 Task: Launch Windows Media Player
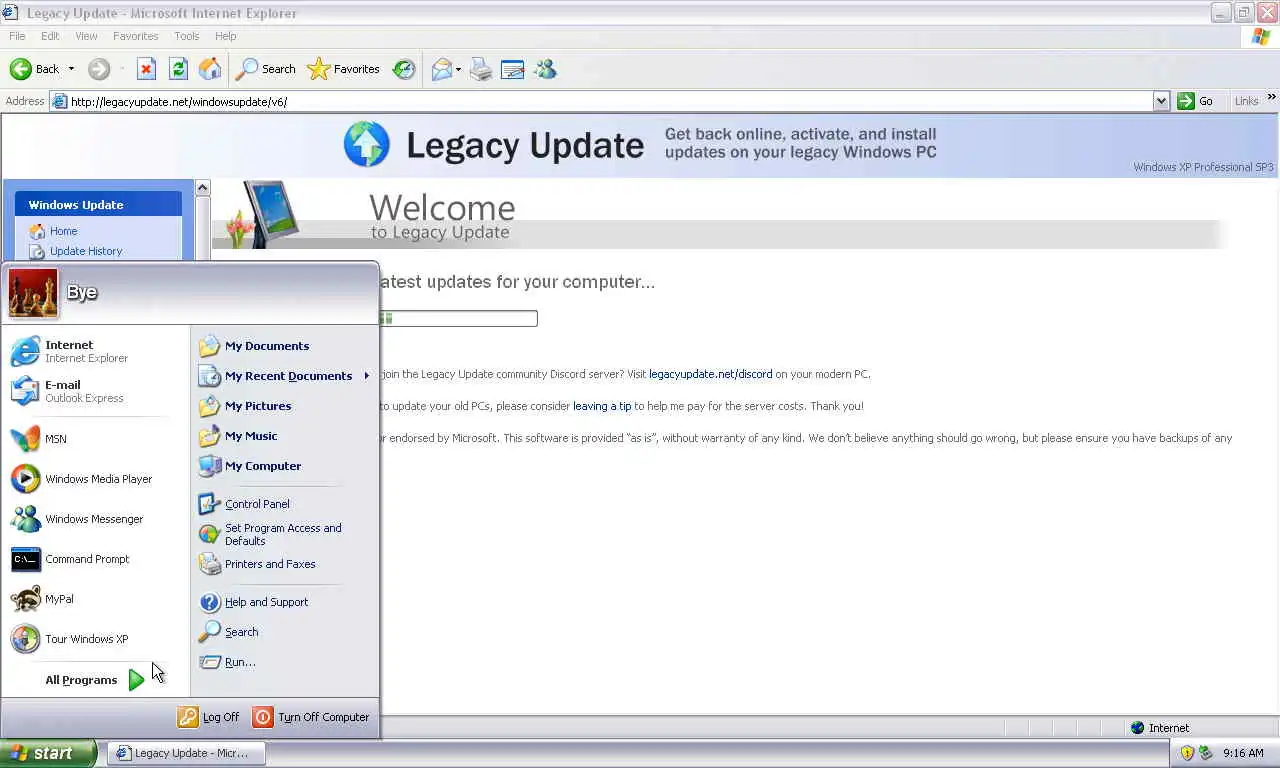[x=96, y=479]
